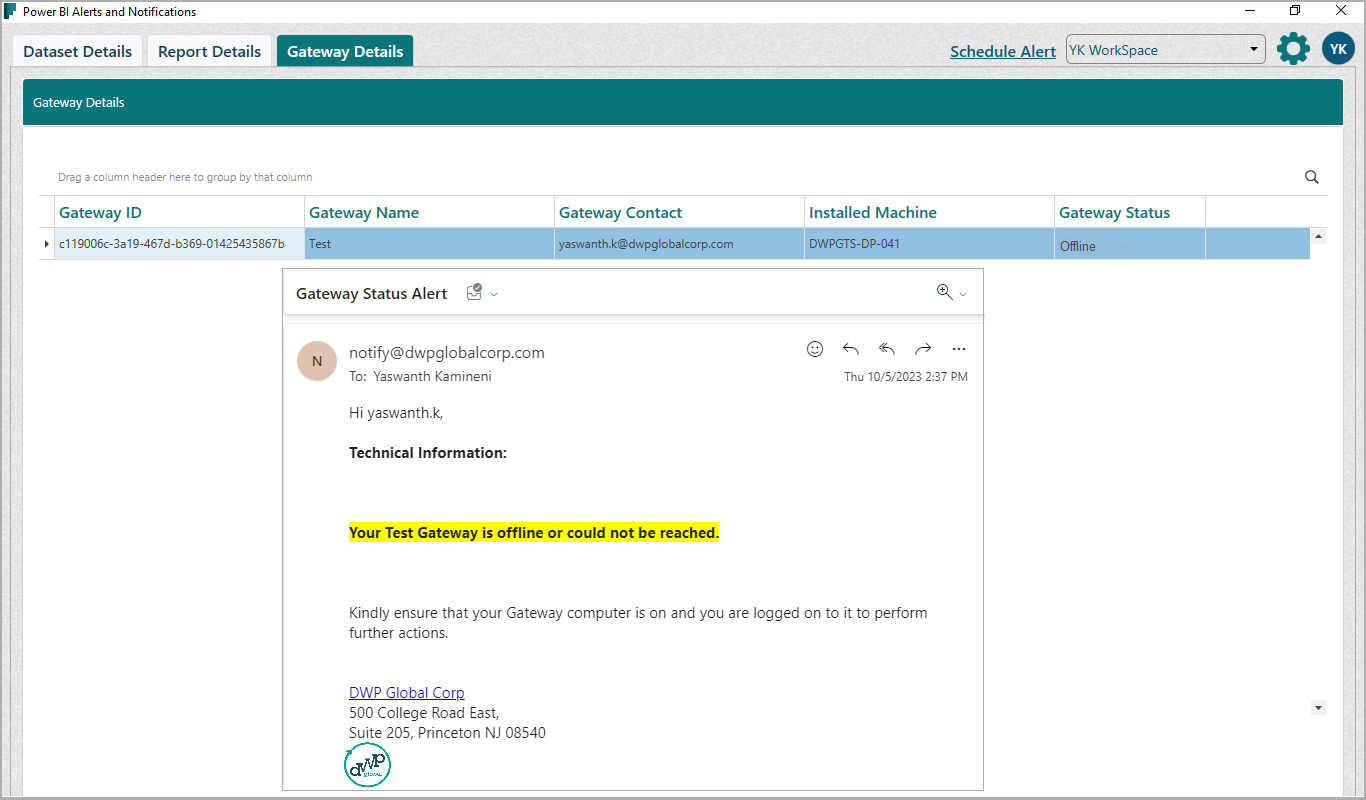This screenshot has width=1366, height=800.
Task: Click the scrollbar down arrow
Action: pyautogui.click(x=1318, y=708)
